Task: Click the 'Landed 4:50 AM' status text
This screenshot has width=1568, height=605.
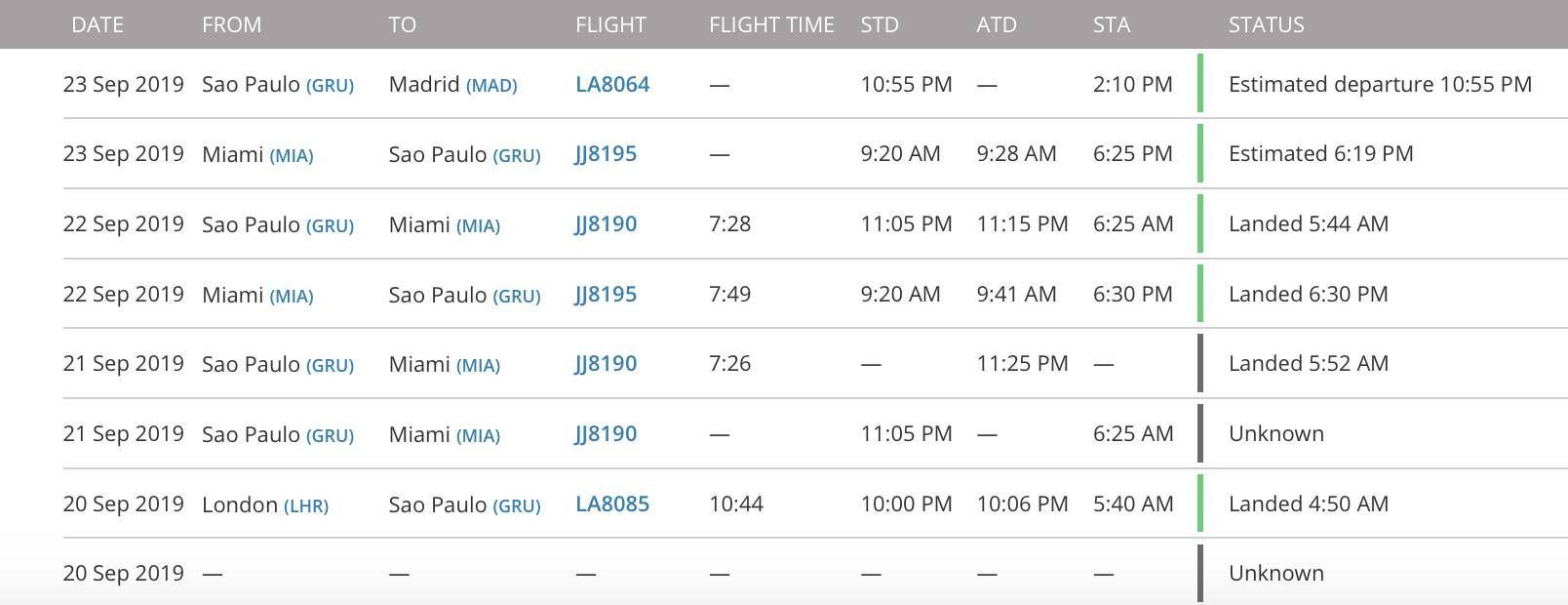Action: (1309, 504)
